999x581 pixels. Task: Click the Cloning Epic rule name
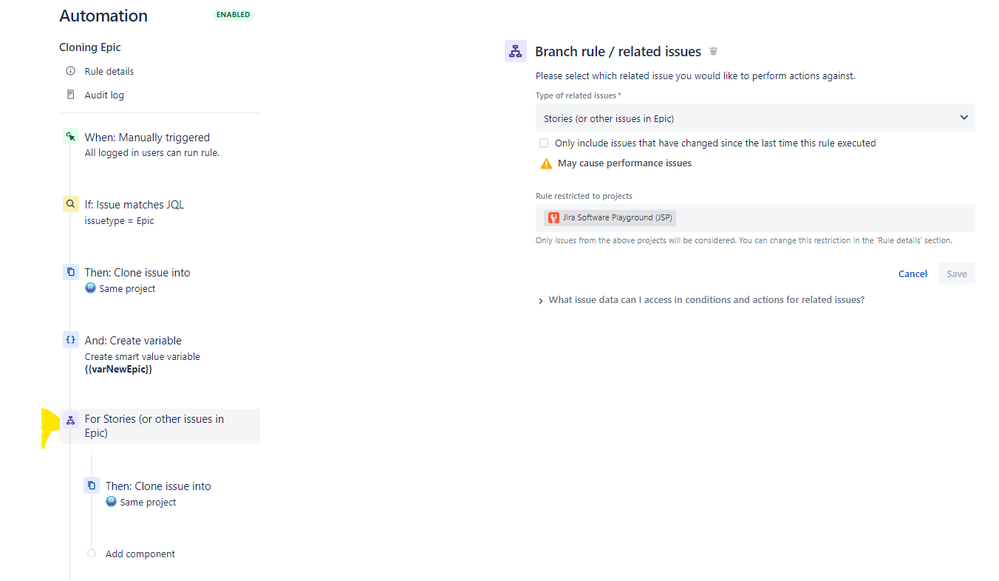(x=90, y=47)
